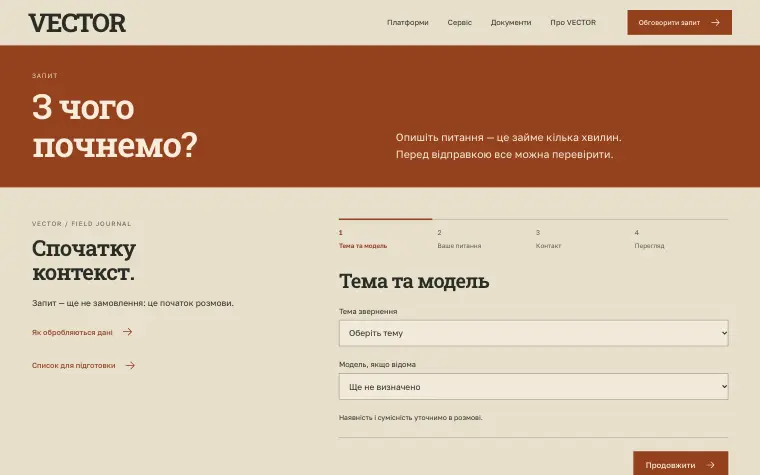Select step 3 Контакт

(548, 239)
